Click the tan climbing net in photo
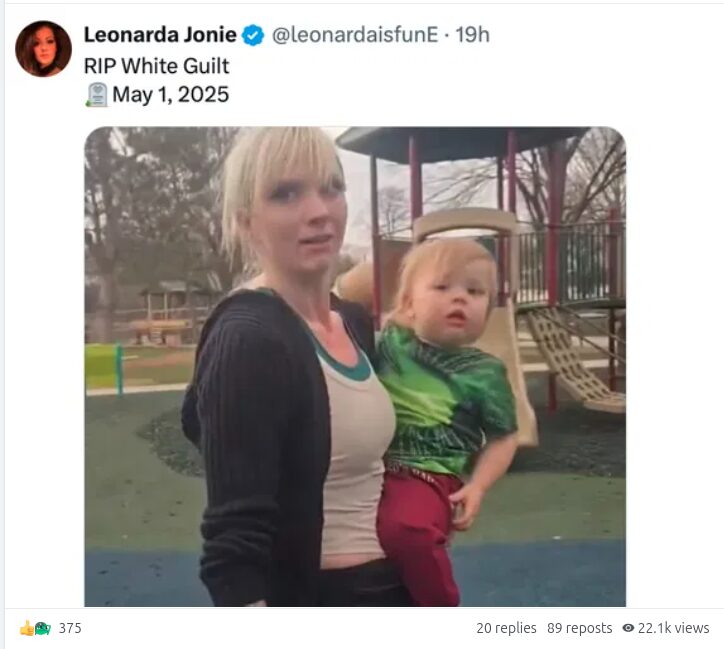724x649 pixels. tap(570, 358)
